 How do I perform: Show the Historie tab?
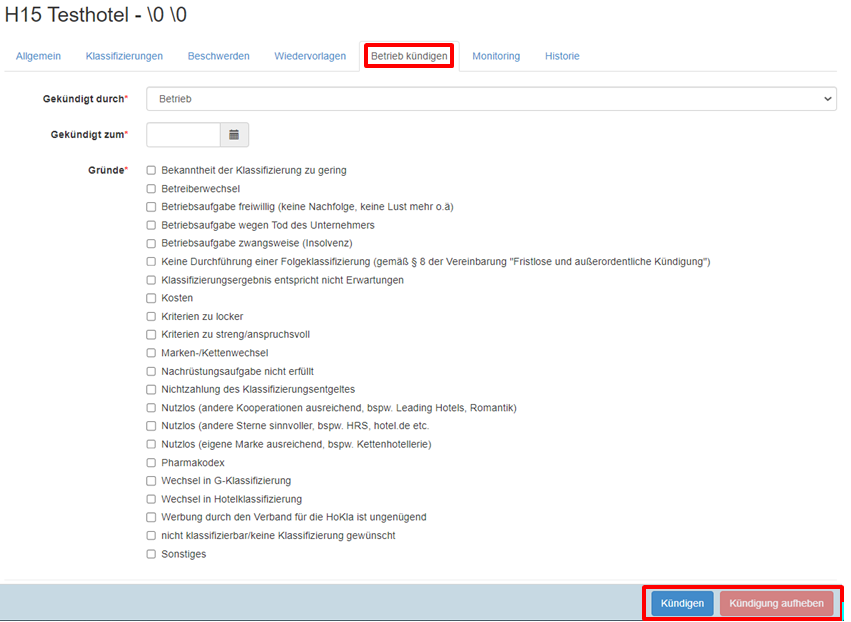[562, 56]
